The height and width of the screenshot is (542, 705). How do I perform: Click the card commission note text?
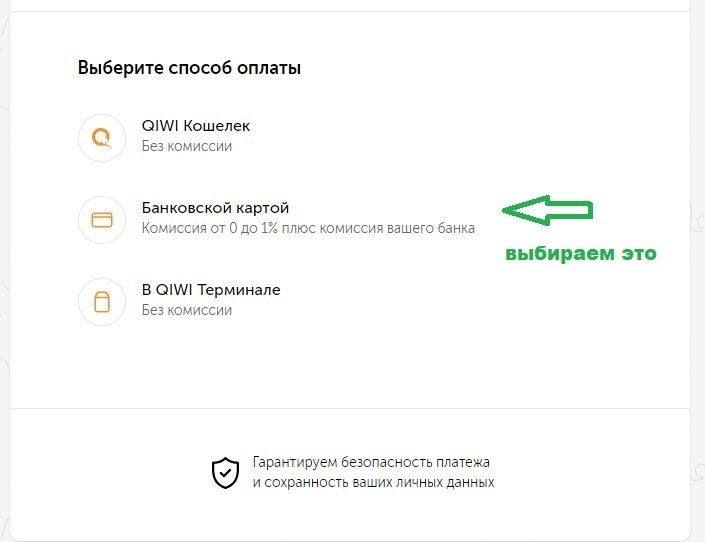(308, 228)
